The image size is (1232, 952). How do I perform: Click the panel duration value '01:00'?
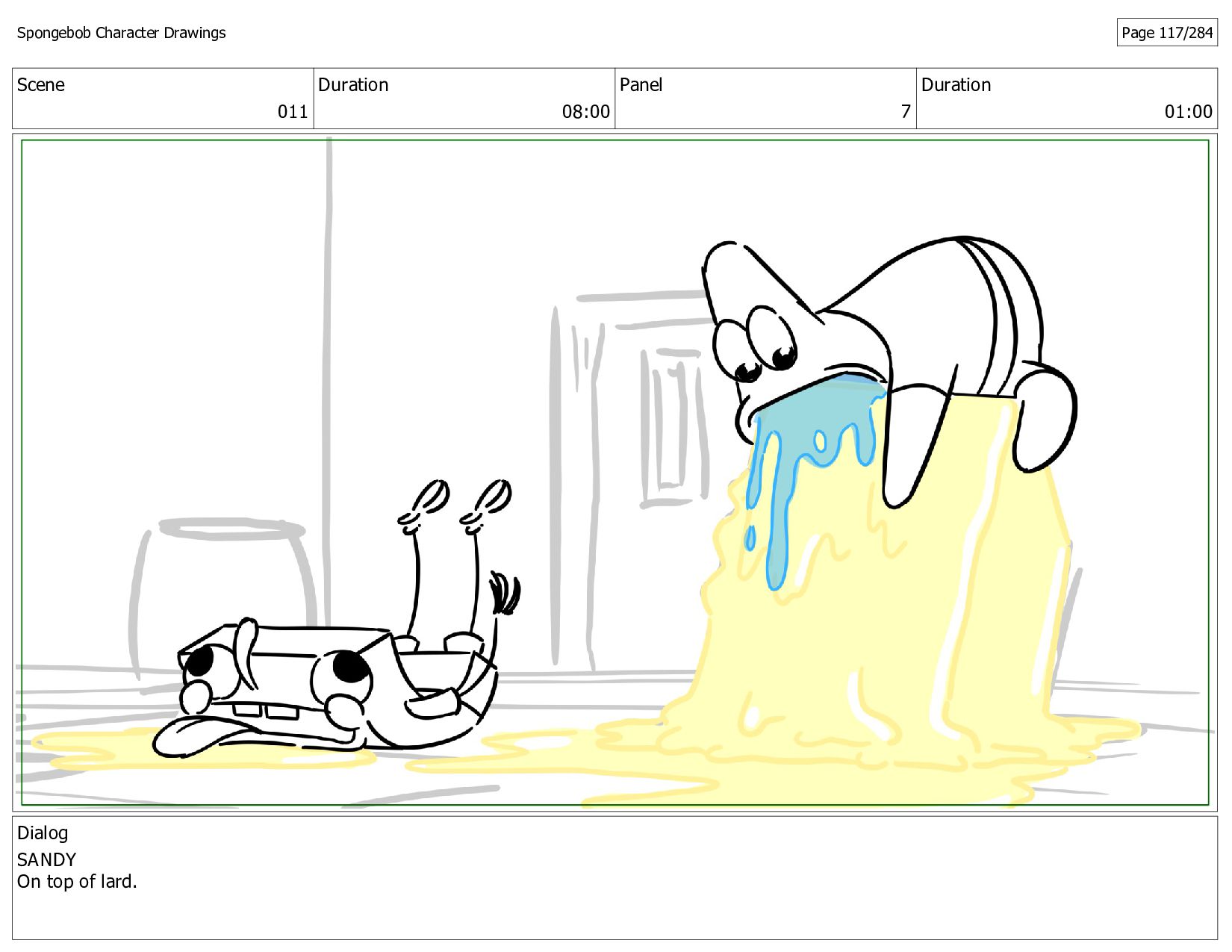pos(1188,112)
